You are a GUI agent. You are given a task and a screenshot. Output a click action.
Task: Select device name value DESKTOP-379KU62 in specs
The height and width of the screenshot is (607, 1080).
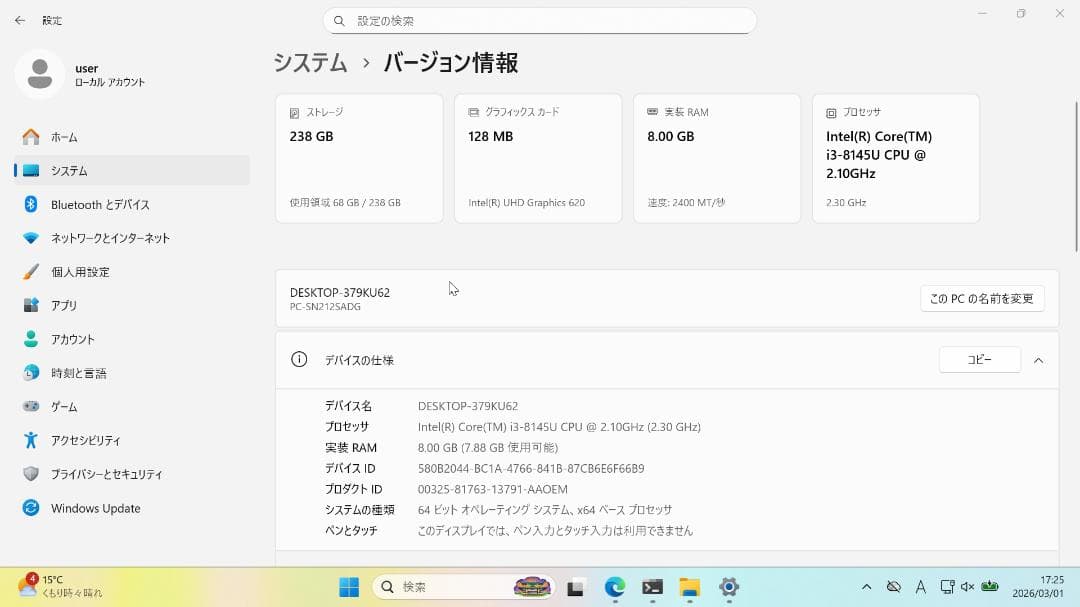[468, 407]
